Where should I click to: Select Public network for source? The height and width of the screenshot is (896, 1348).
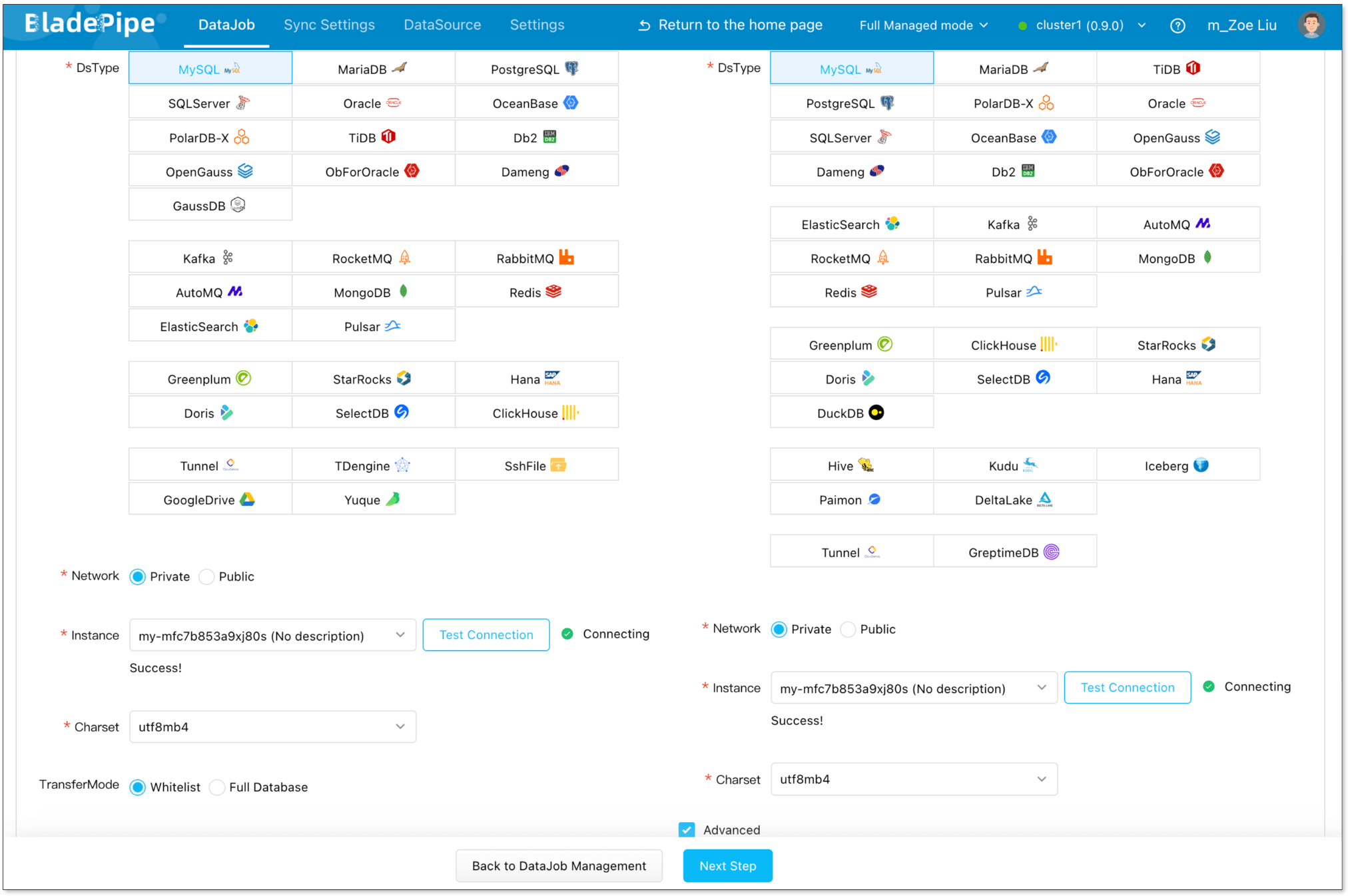click(207, 576)
